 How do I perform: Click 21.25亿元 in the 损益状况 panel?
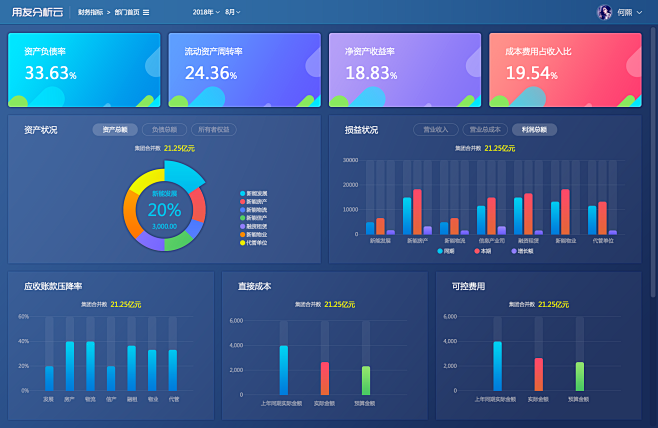click(x=500, y=148)
